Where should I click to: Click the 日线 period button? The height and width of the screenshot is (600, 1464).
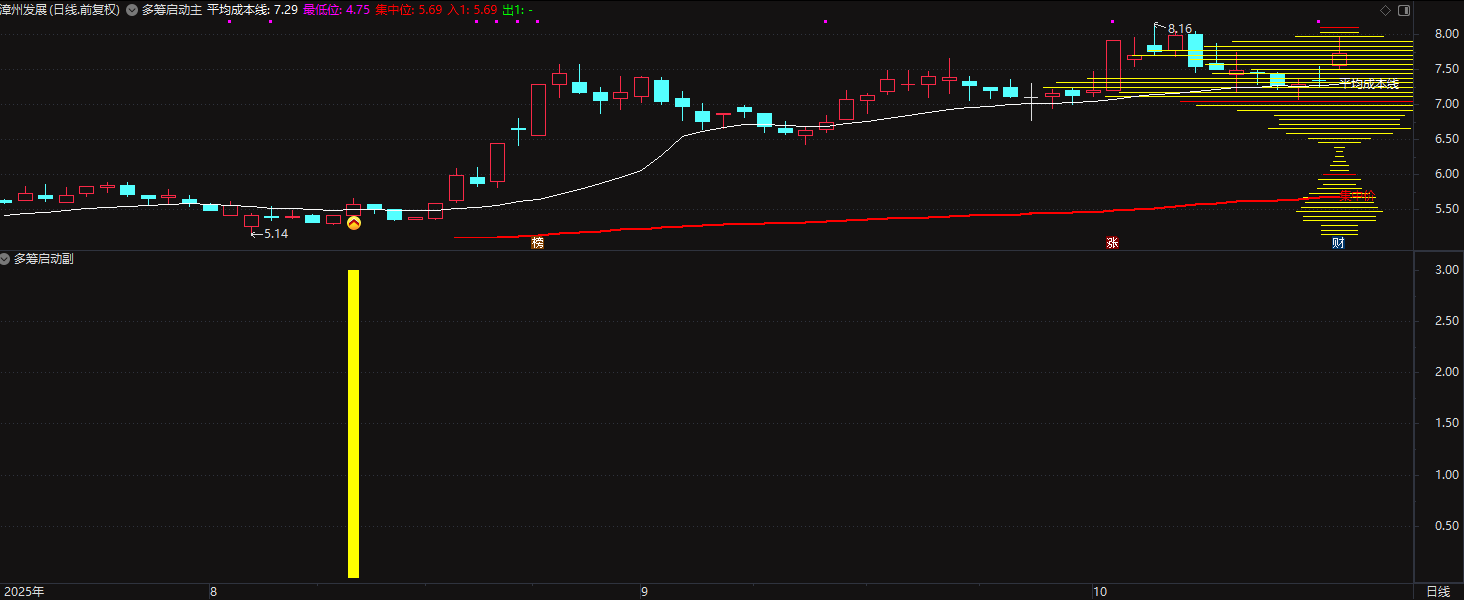[x=1437, y=592]
